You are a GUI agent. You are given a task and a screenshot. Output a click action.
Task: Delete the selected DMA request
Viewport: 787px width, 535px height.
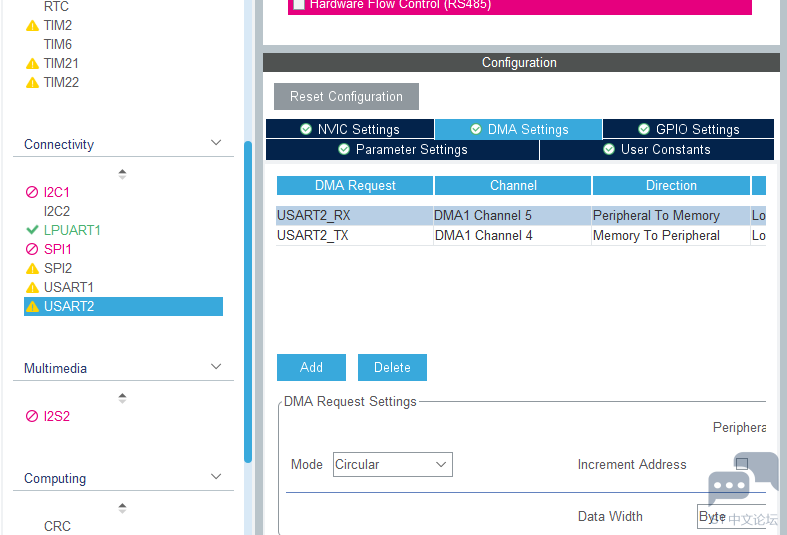pos(392,367)
